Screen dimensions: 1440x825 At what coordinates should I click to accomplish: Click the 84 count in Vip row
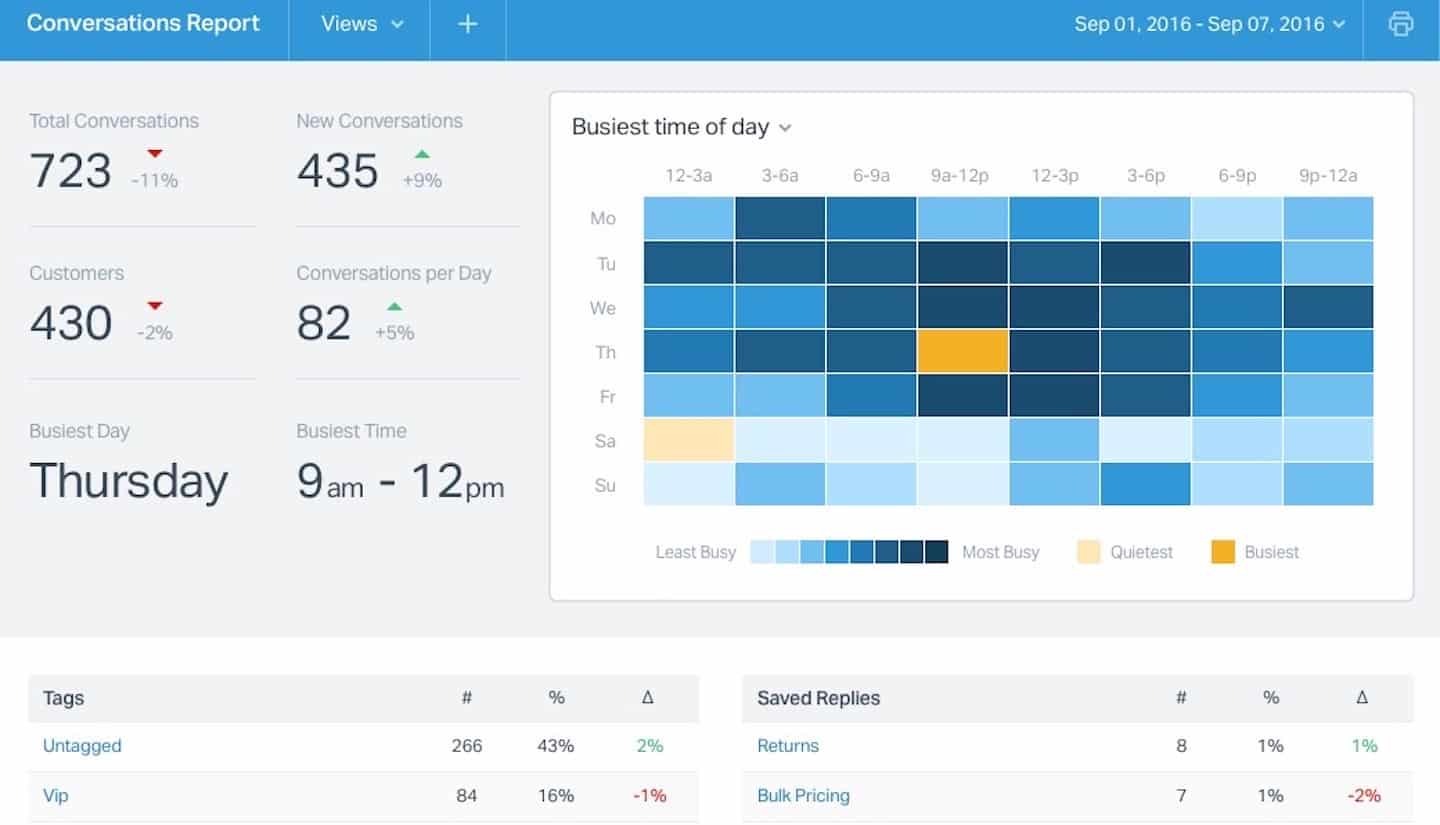(x=466, y=796)
